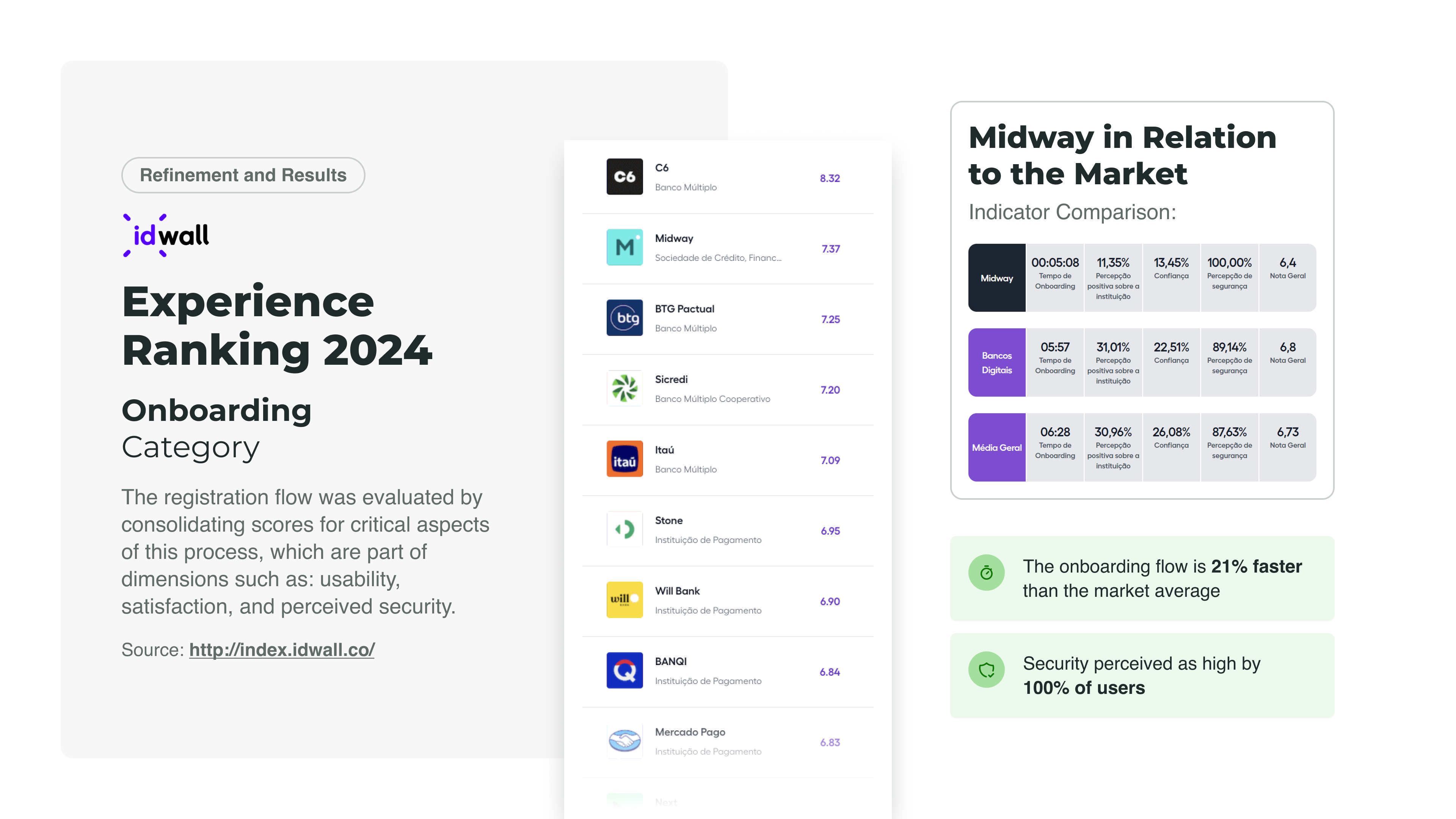Select the Média Geral purple header
Viewport: 1456px width, 819px height.
coord(996,448)
